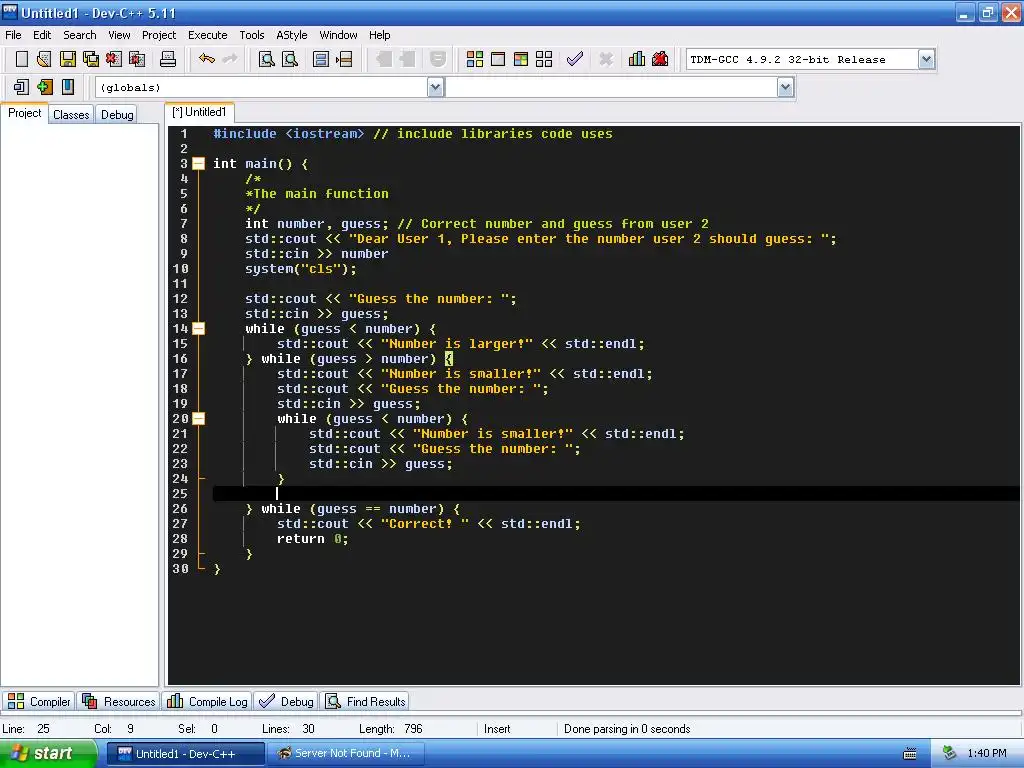Open the Compiler bottom tab
1024x768 pixels.
coord(39,701)
